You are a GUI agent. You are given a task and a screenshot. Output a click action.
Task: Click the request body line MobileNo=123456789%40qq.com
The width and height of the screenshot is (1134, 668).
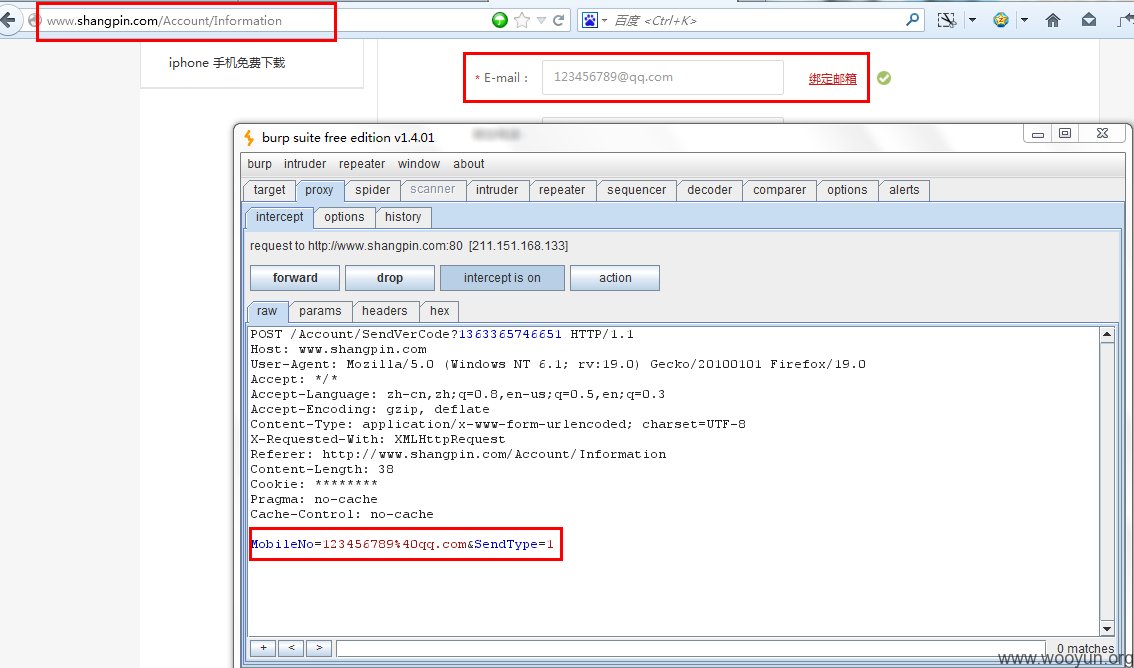point(402,544)
